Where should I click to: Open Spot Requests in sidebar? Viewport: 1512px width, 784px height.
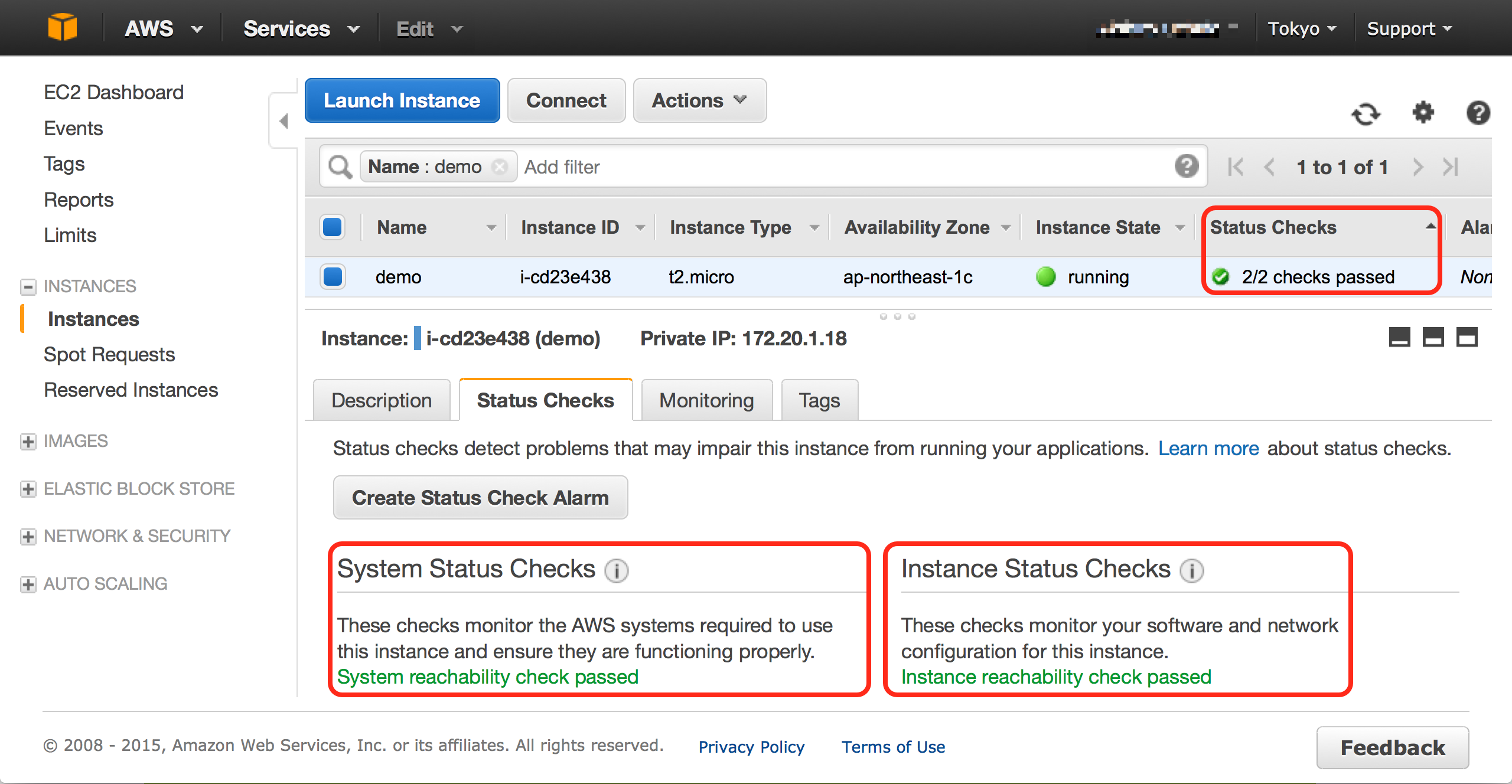tap(109, 354)
